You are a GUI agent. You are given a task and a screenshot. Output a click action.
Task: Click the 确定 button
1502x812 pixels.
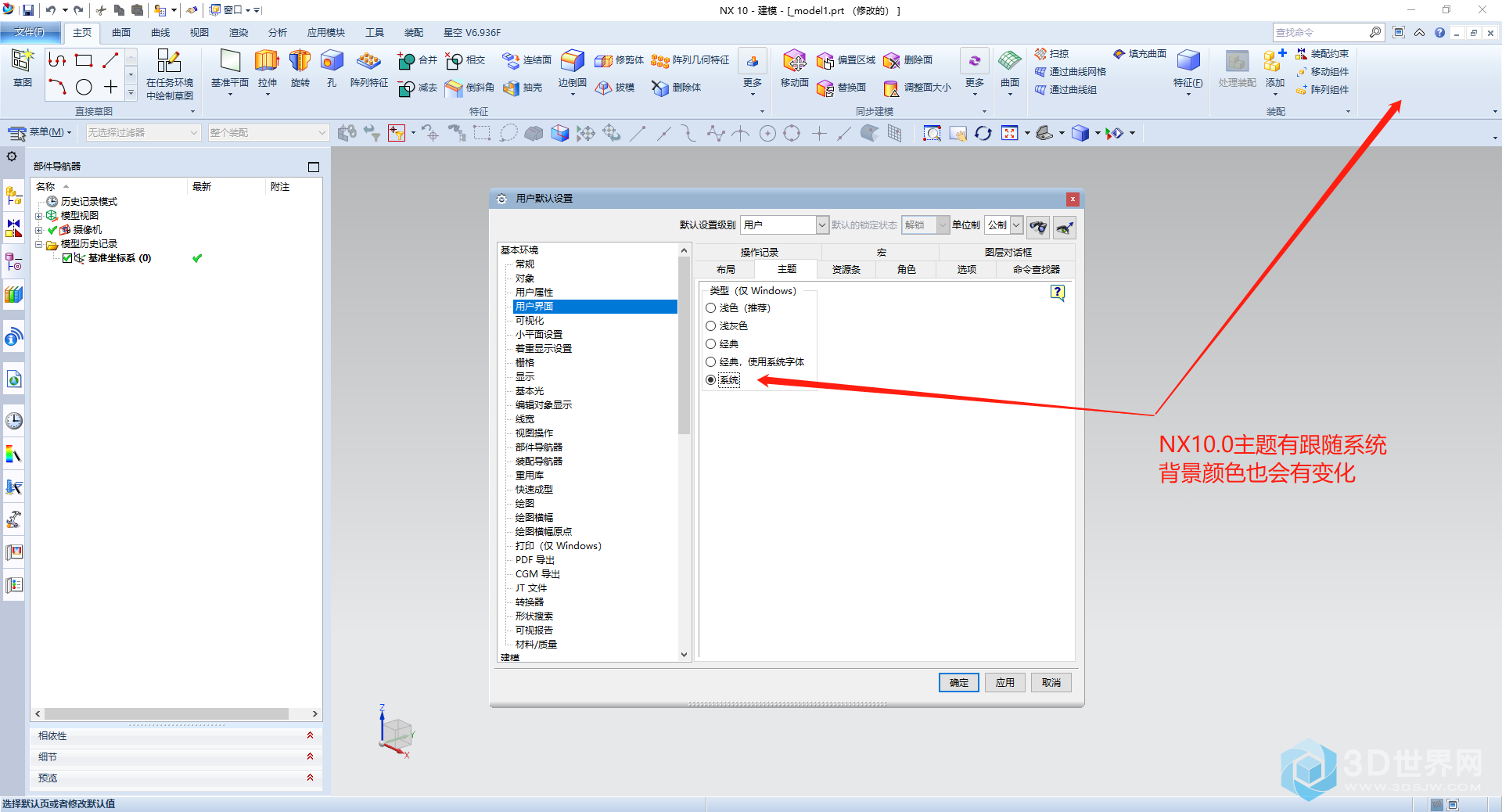coord(959,683)
